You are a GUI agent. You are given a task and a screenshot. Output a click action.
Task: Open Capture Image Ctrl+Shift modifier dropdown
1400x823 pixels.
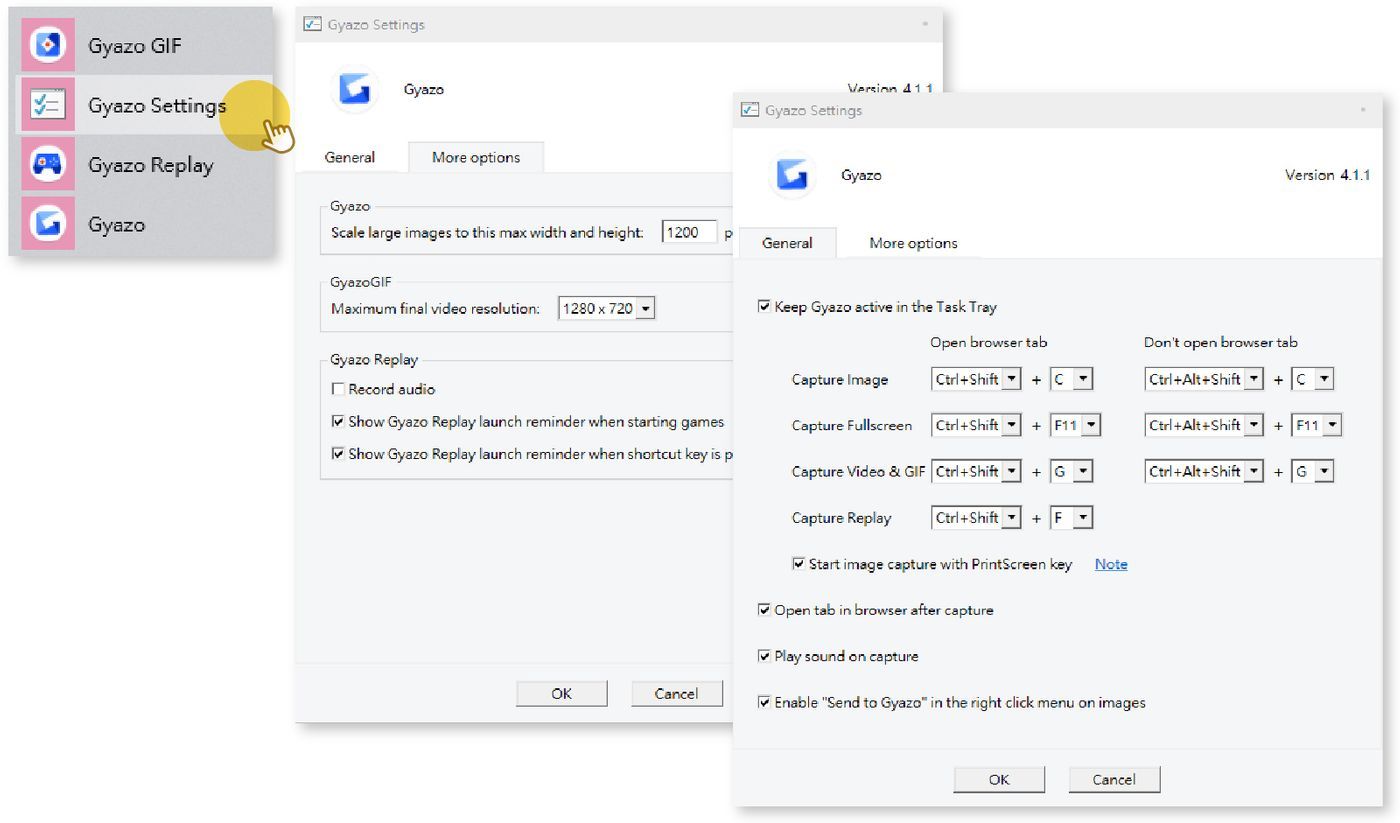click(x=976, y=379)
